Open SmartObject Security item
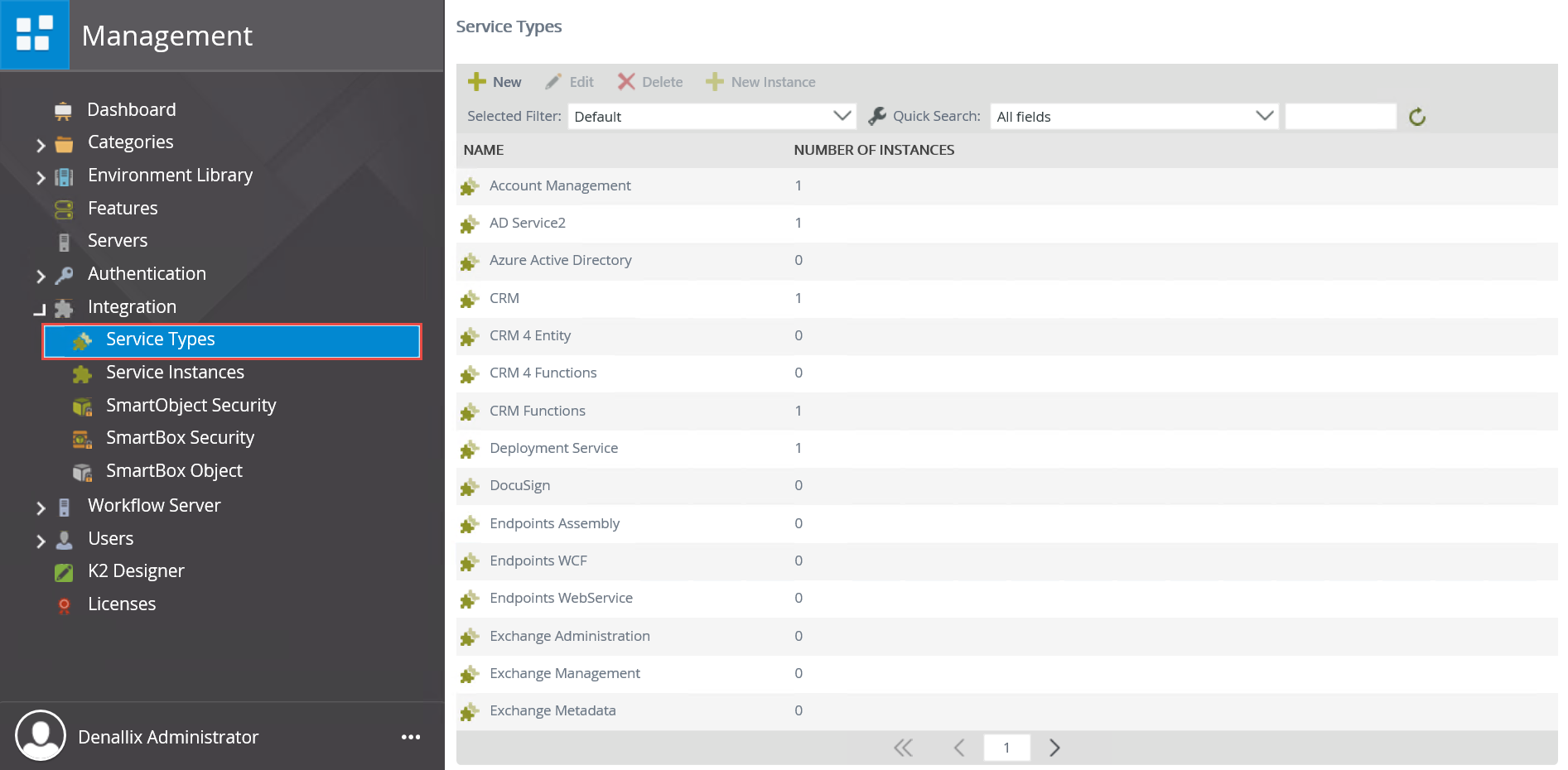 pos(191,406)
